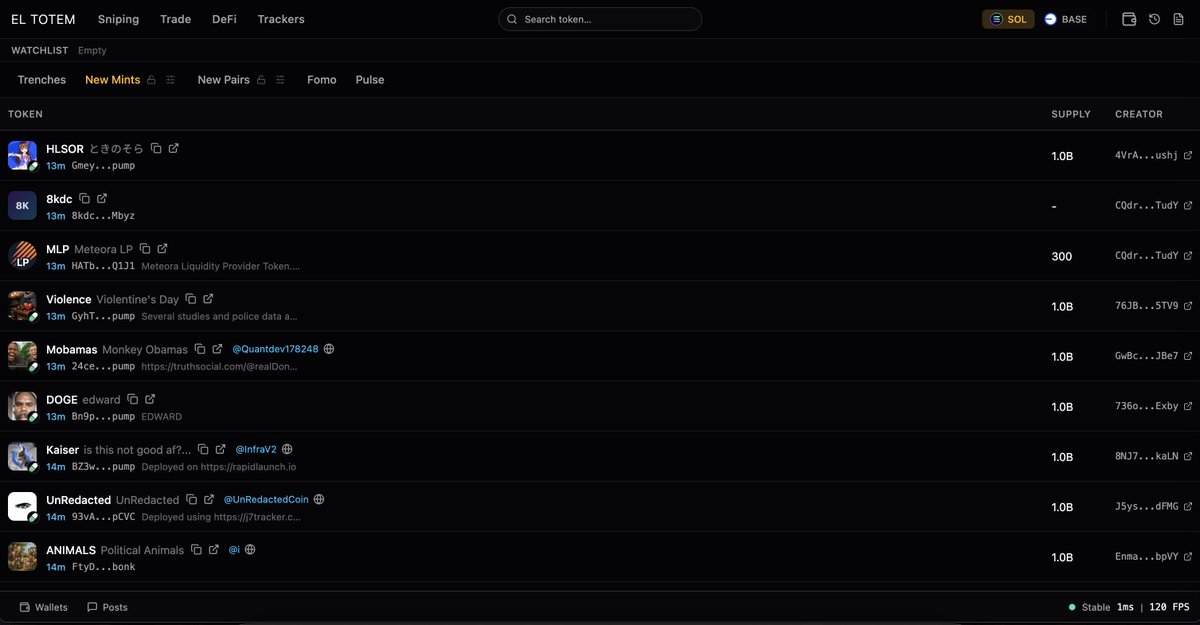The height and width of the screenshot is (625, 1200).
Task: Open the @Quantdev178248 profile link
Action: tap(275, 349)
